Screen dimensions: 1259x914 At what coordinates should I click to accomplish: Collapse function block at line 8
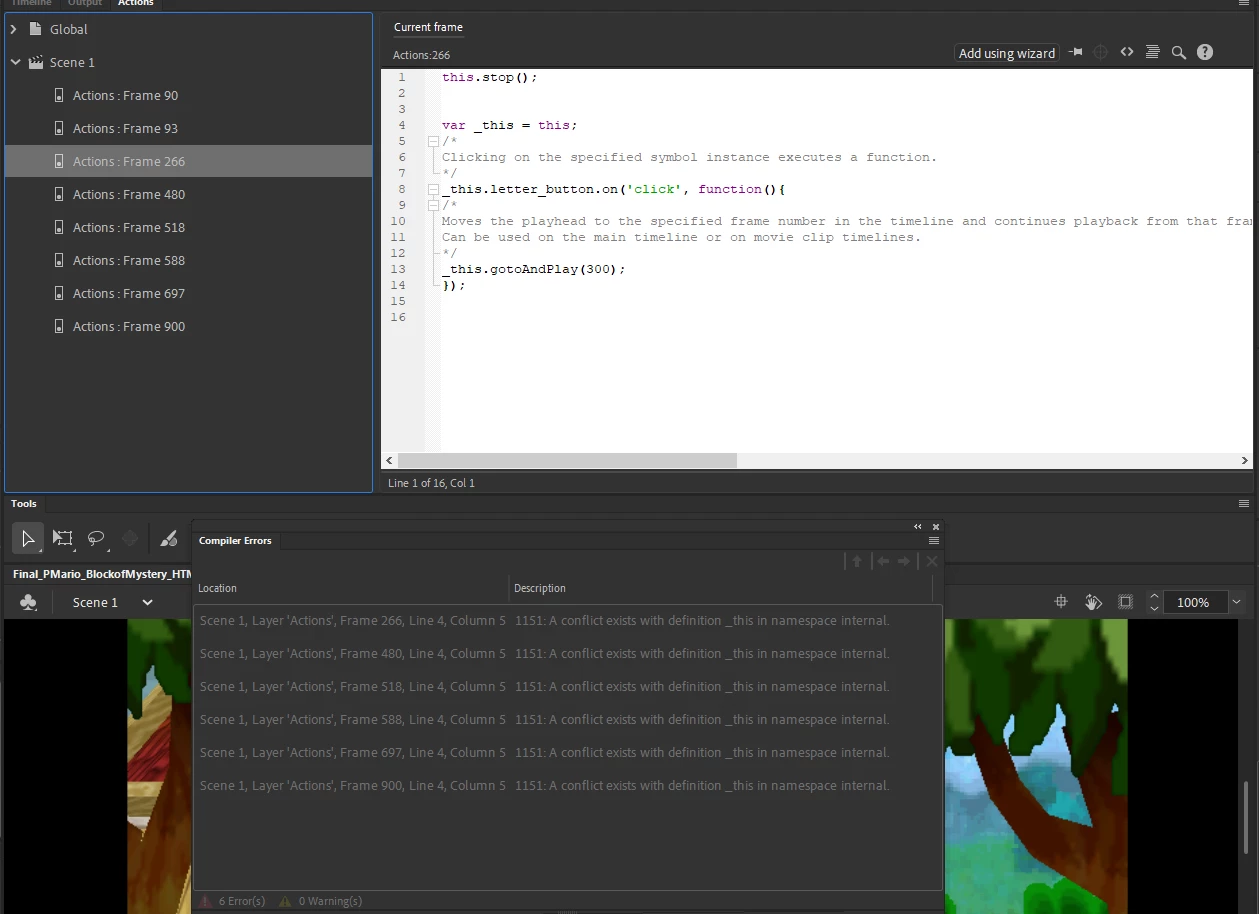click(433, 189)
